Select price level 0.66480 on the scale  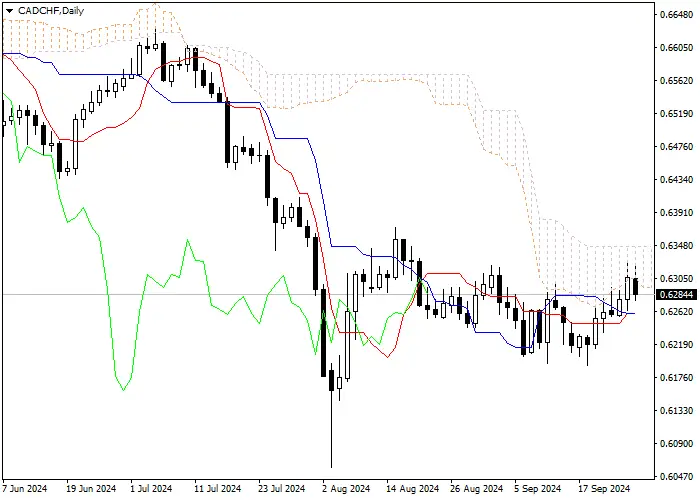coord(677,15)
